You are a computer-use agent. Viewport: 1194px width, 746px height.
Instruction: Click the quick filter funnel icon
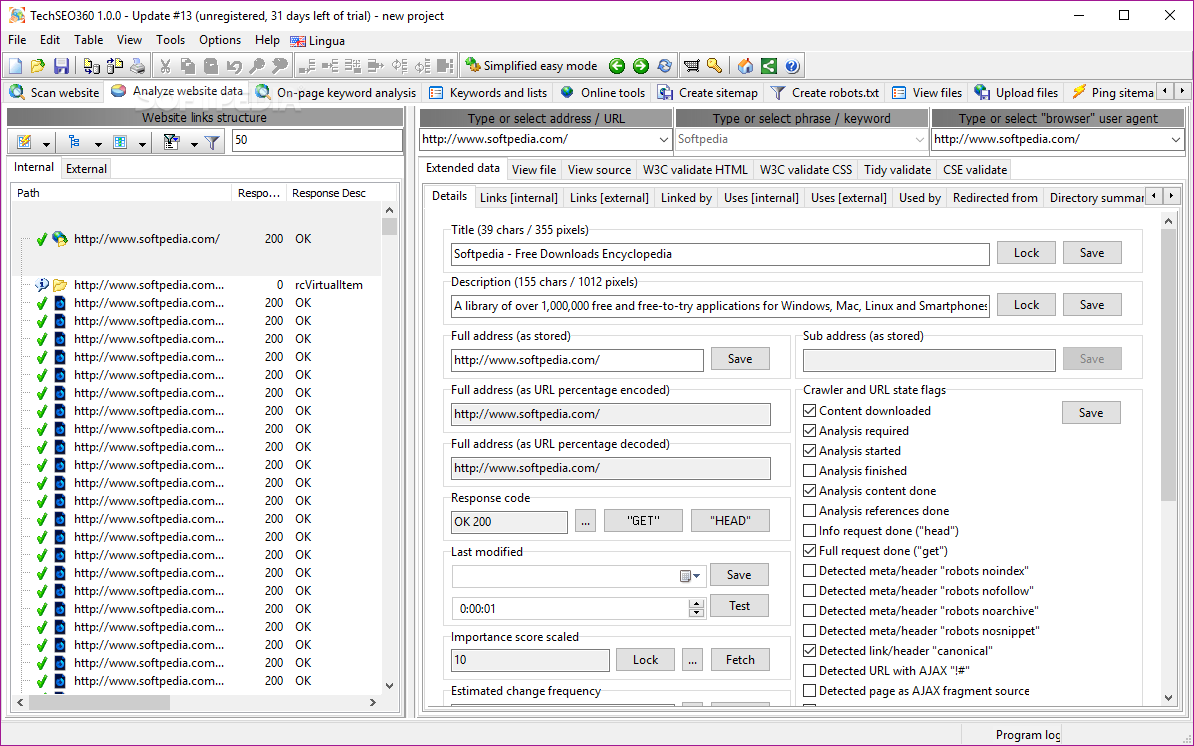click(212, 142)
